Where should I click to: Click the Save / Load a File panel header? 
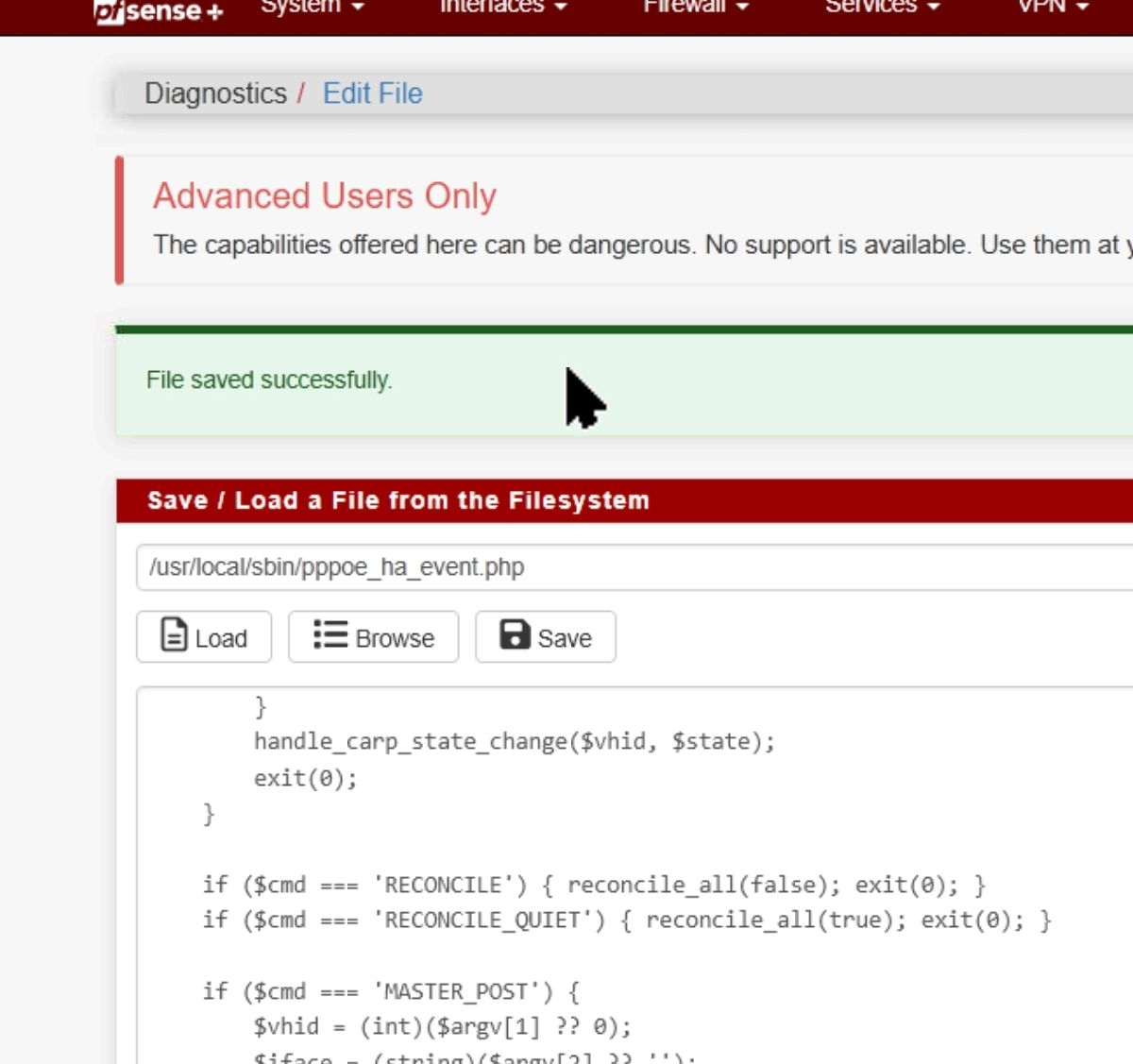click(x=397, y=500)
